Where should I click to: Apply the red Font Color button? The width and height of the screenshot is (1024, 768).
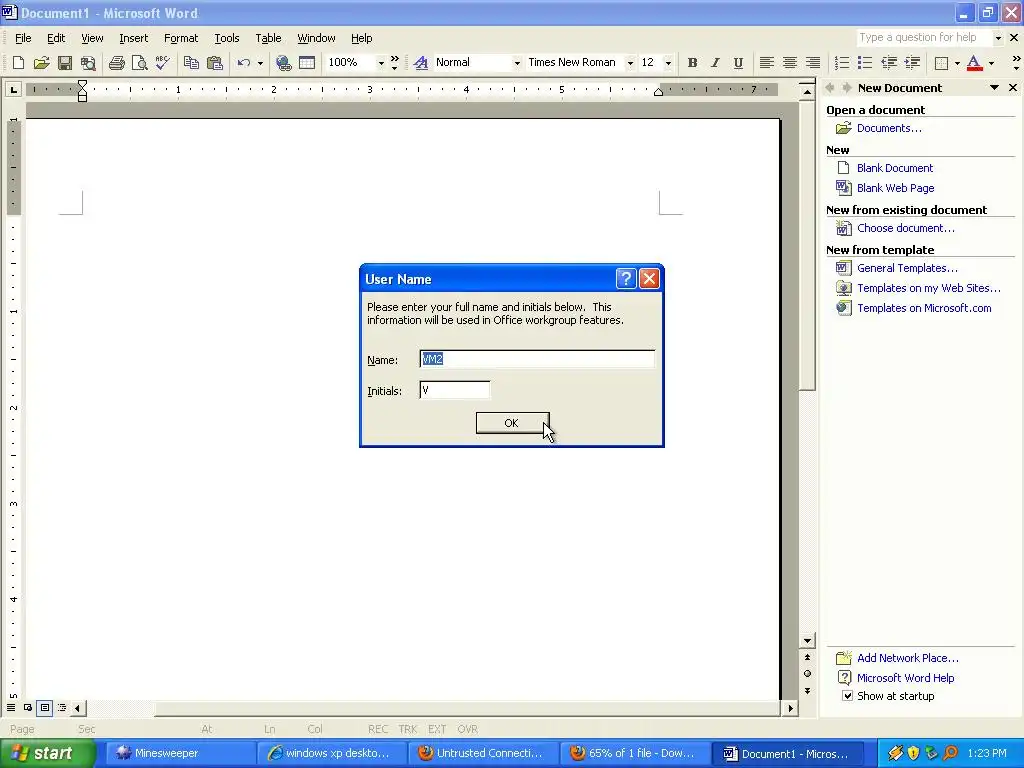coord(974,63)
